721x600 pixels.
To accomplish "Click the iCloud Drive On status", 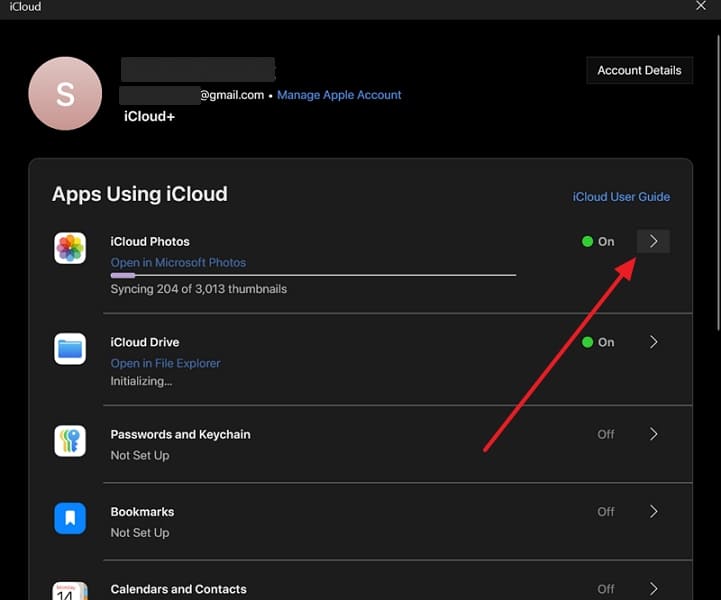I will coord(598,342).
